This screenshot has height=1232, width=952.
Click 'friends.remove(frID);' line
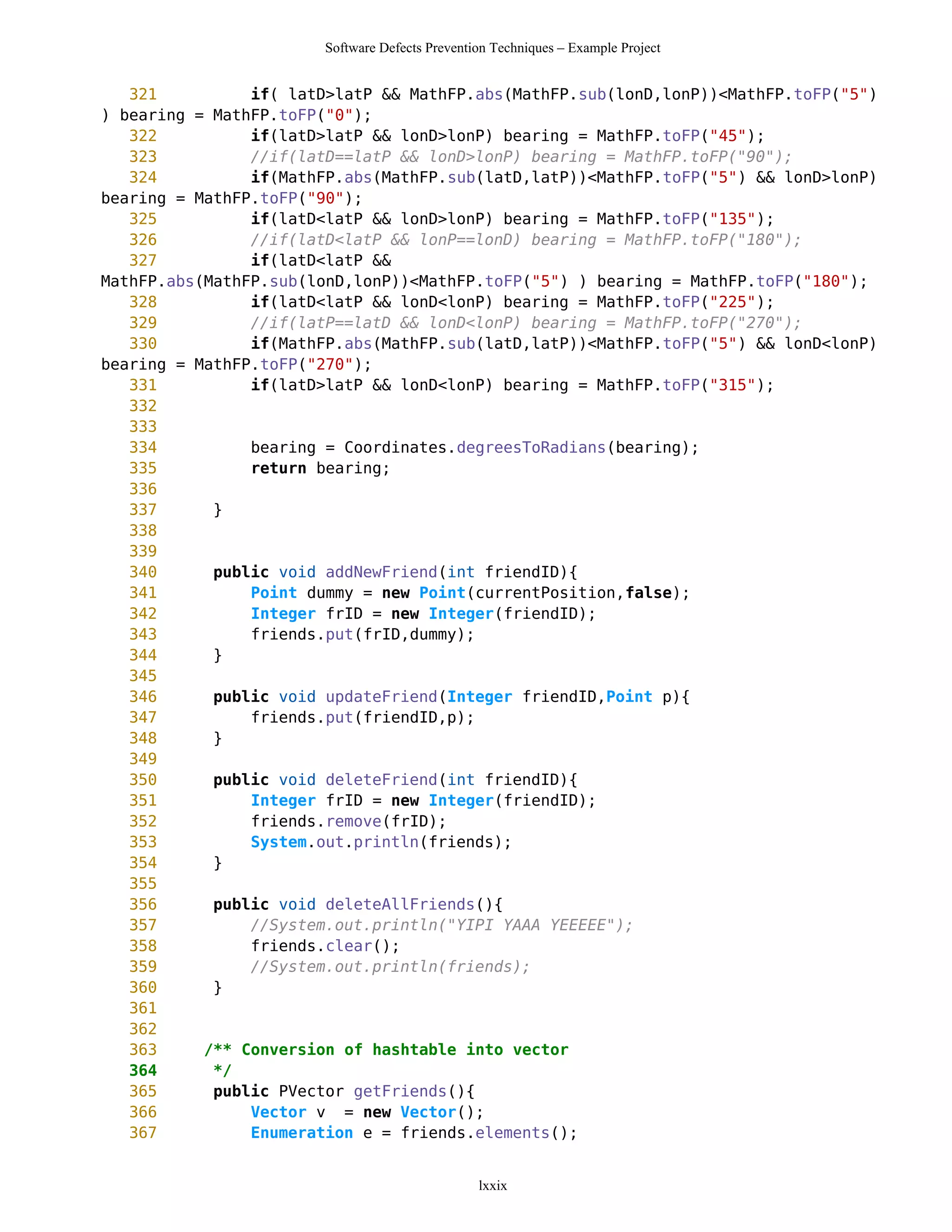(x=348, y=821)
